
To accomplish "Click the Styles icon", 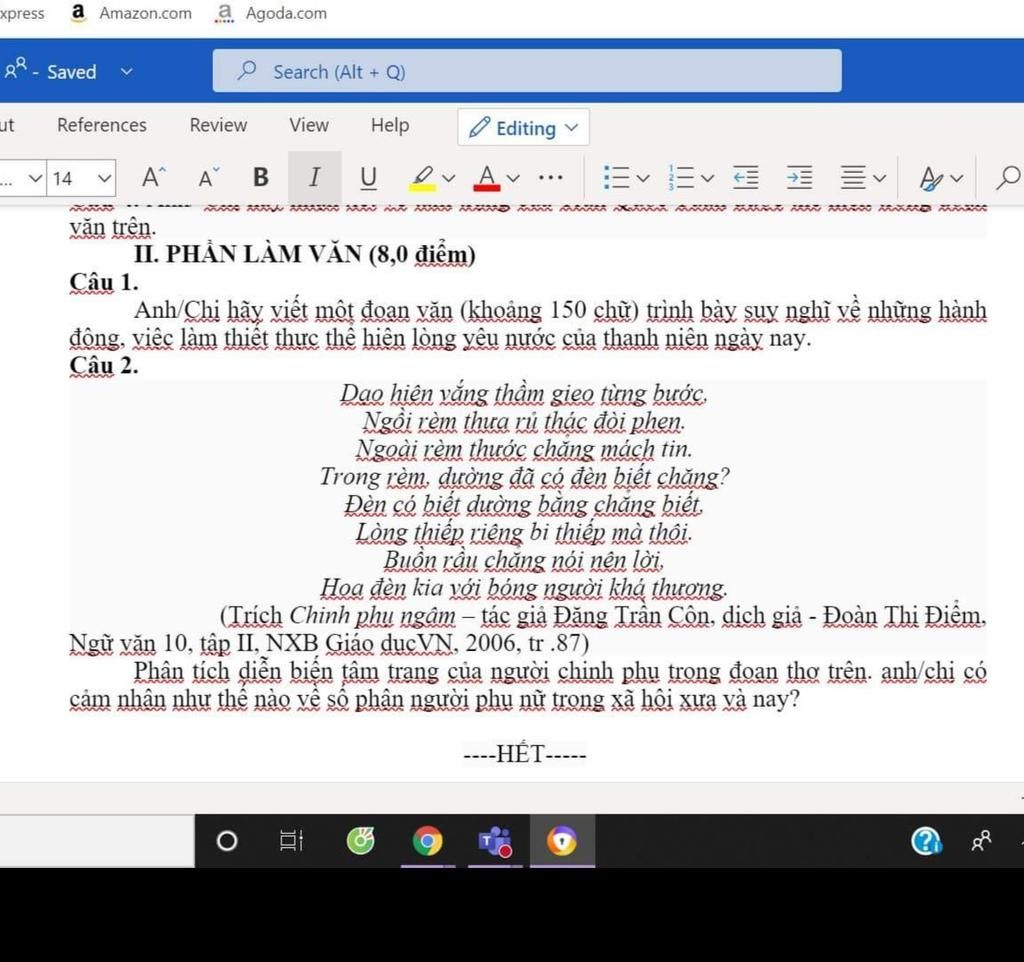I will (931, 178).
